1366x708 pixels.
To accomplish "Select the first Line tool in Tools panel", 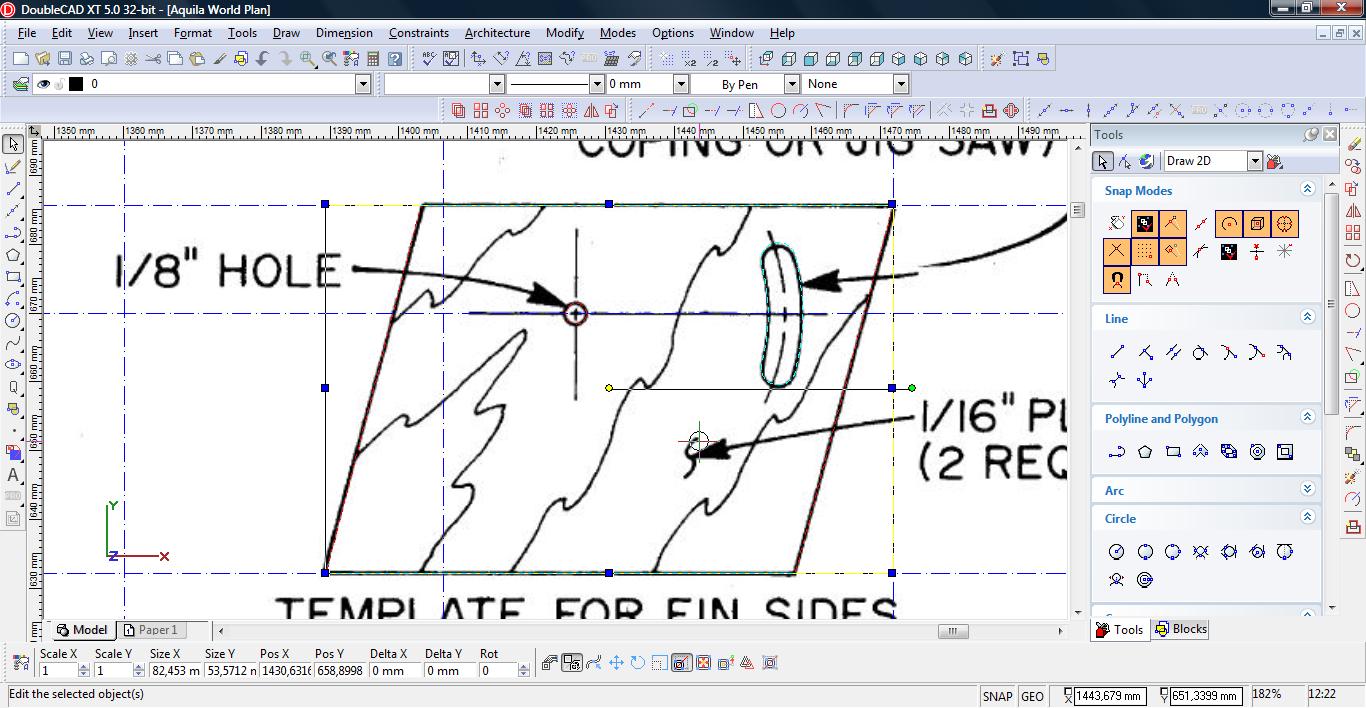I will 1117,351.
